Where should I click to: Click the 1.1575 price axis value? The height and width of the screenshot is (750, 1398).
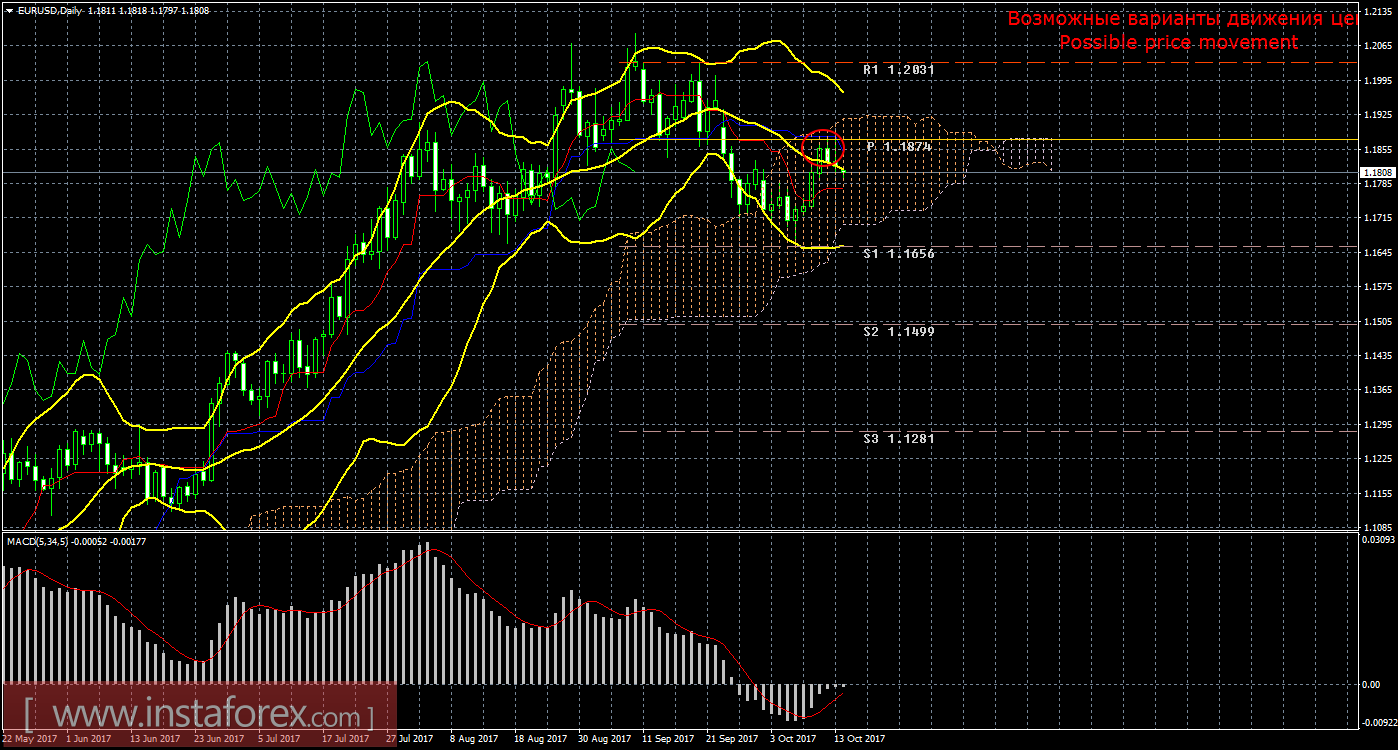click(x=1378, y=287)
